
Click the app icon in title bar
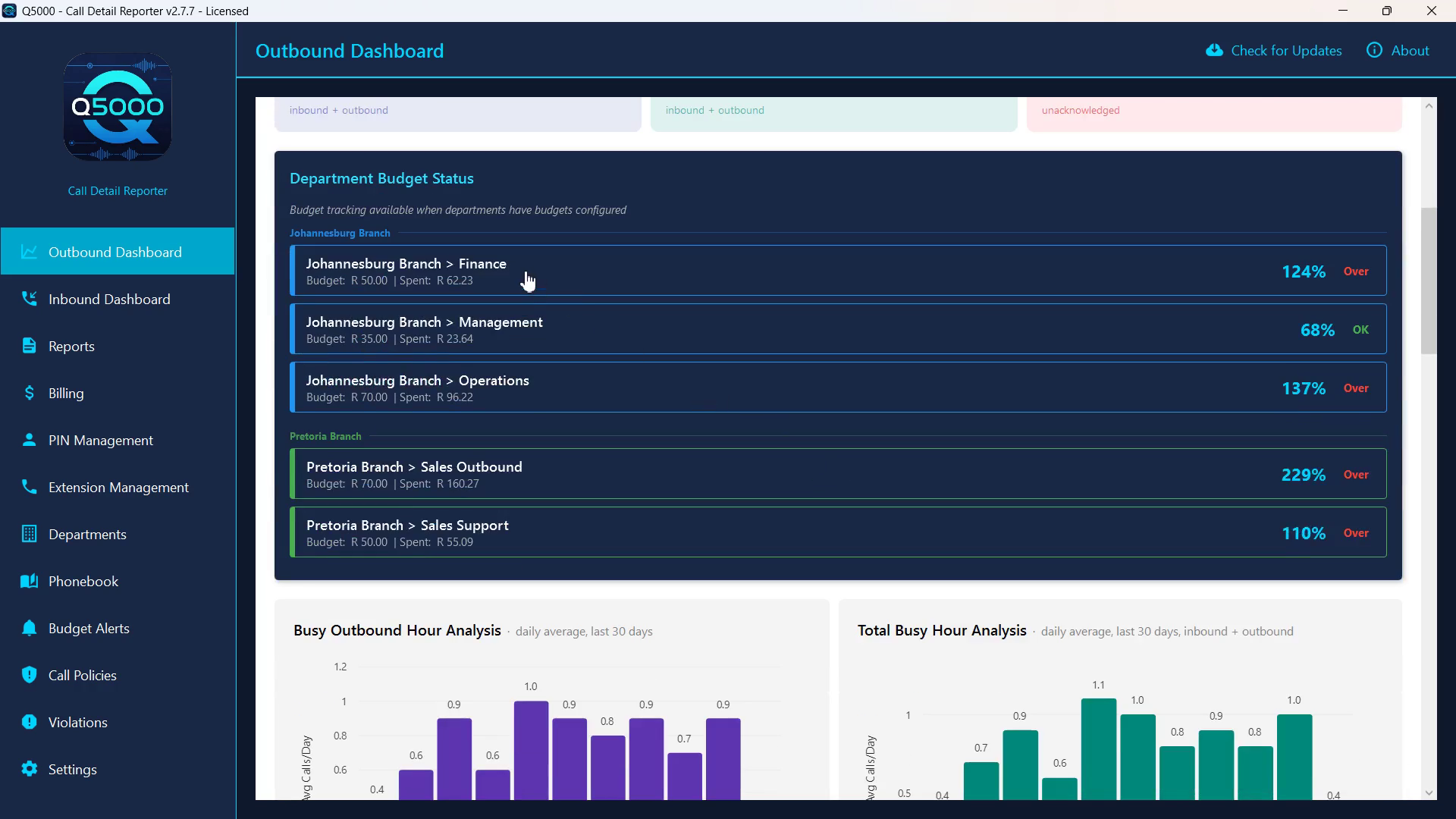(x=9, y=11)
